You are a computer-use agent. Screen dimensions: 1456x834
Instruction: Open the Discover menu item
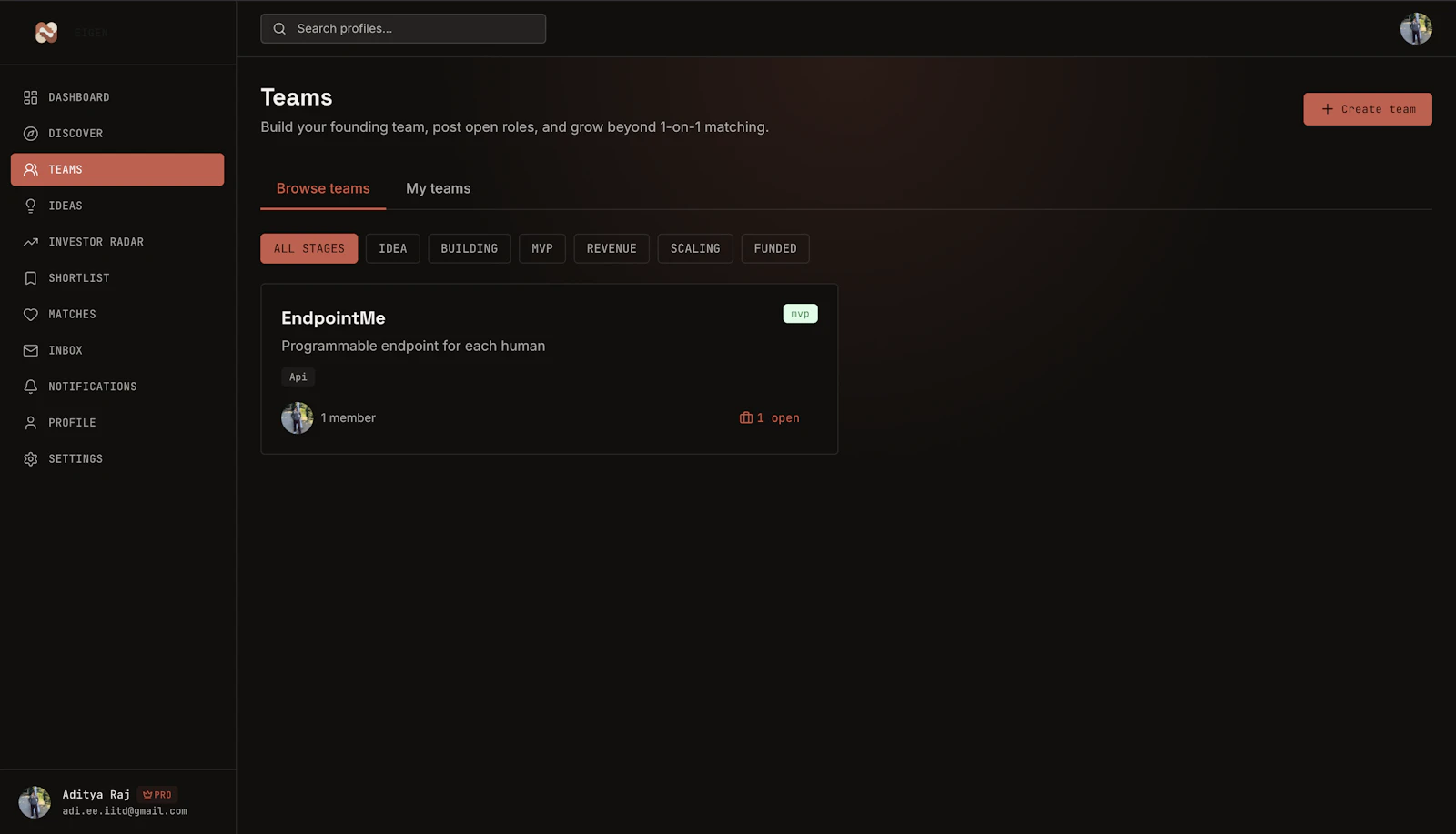(117, 134)
